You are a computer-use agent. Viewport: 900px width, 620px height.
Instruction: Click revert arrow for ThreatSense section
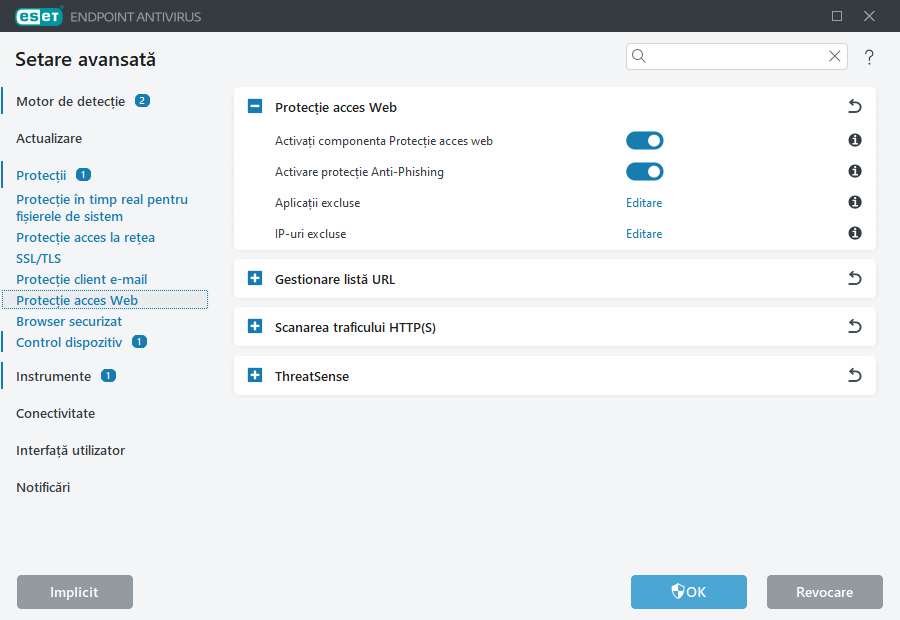(854, 376)
